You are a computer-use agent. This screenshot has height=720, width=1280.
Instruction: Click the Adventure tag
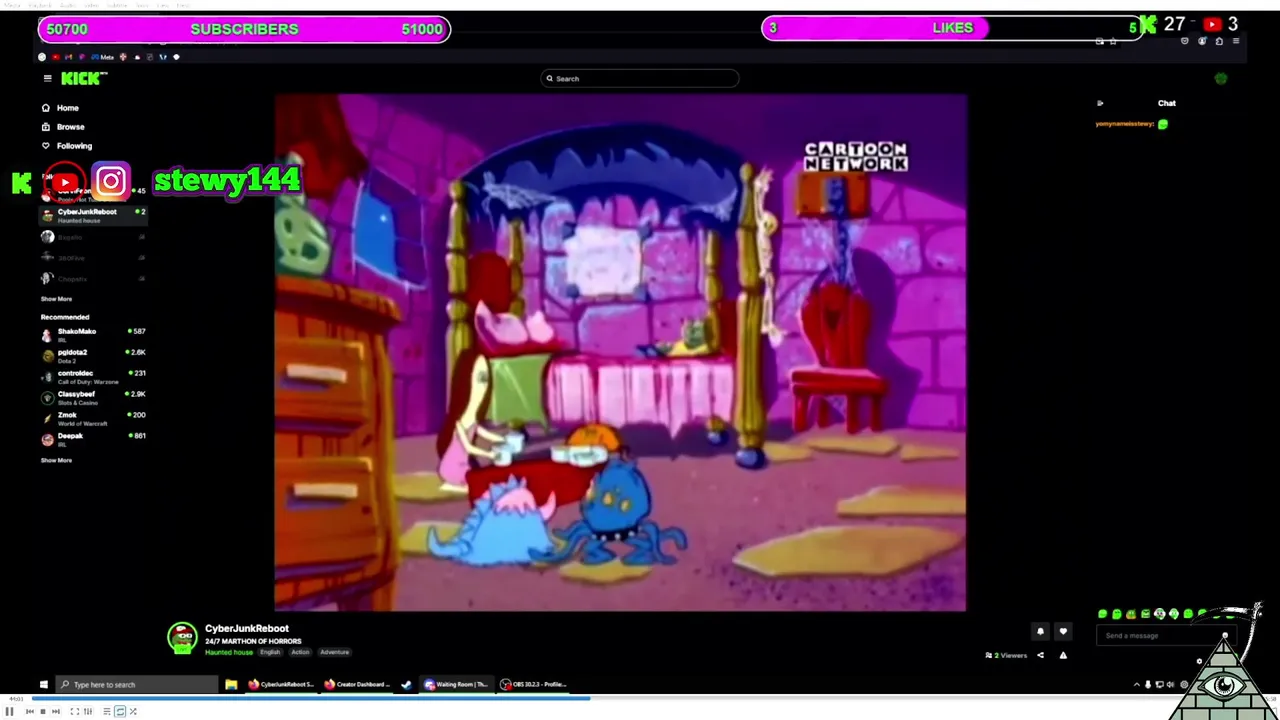335,652
